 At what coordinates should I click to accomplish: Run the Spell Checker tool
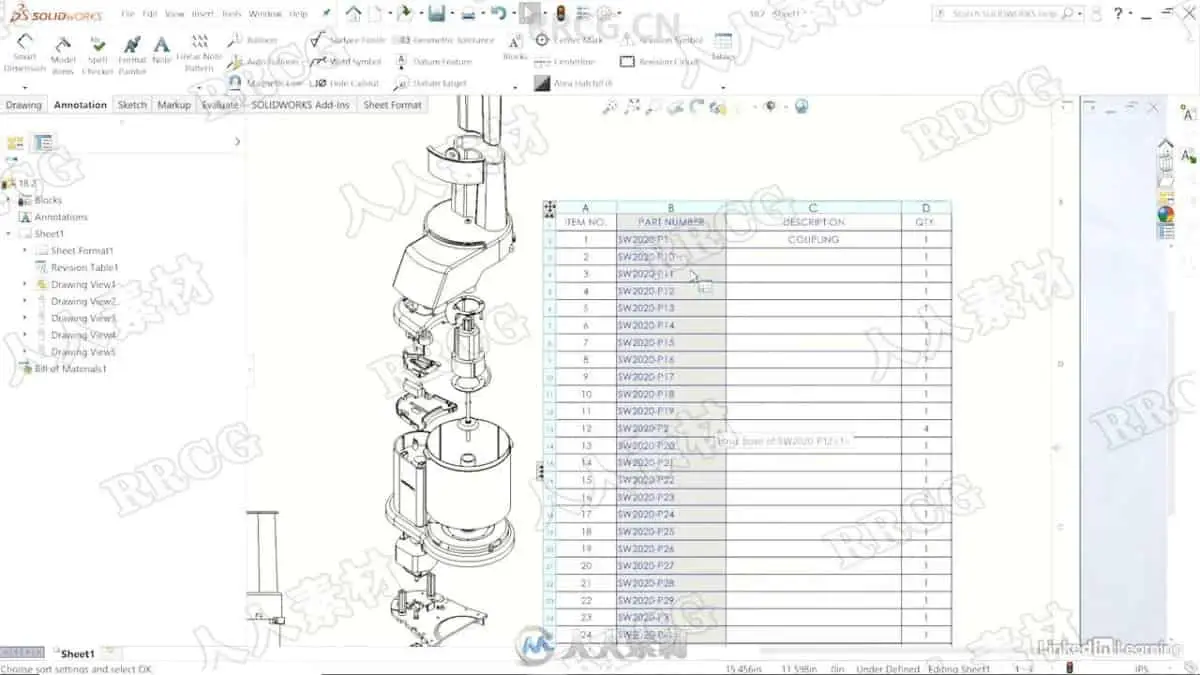pyautogui.click(x=97, y=55)
